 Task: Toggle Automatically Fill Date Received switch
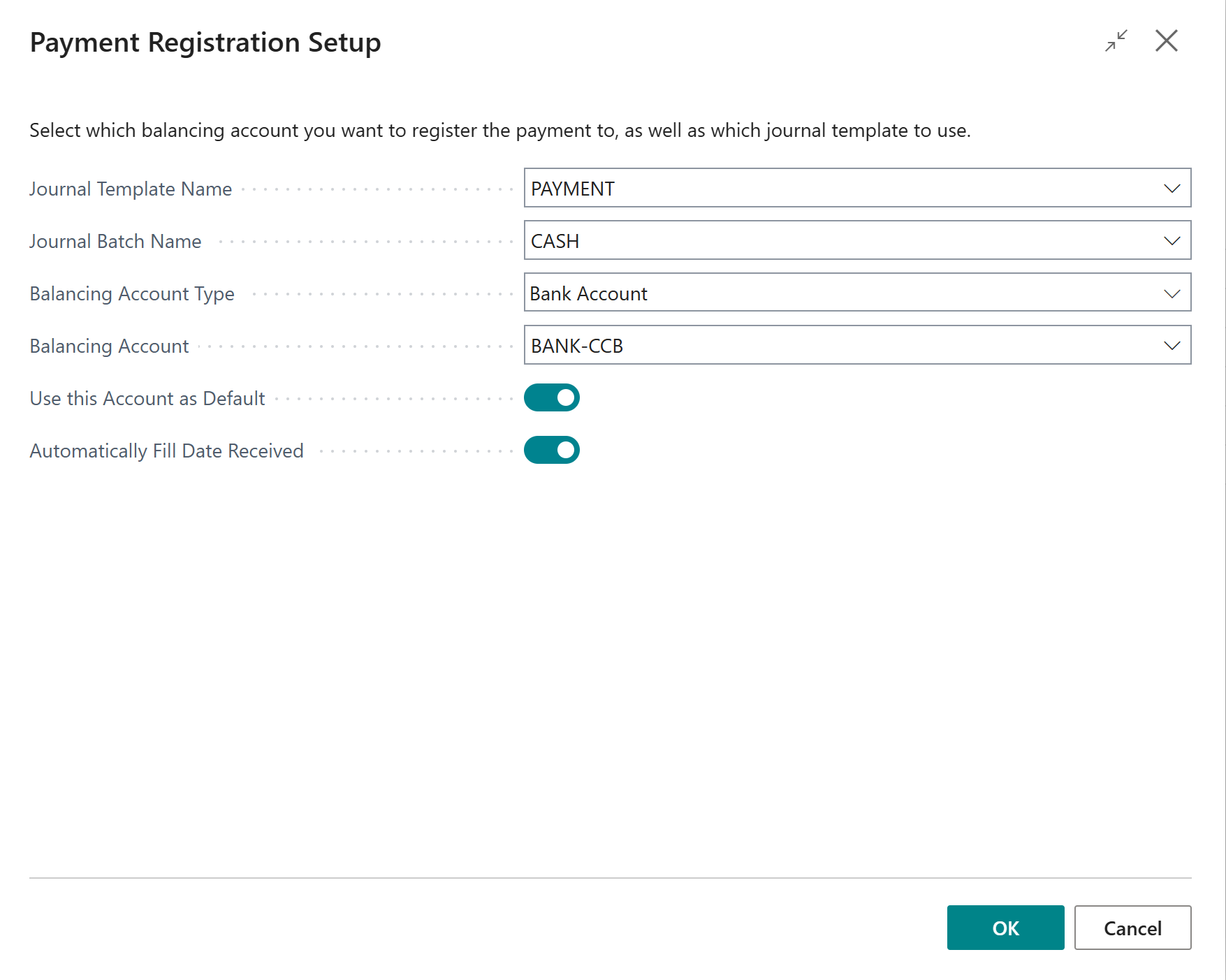pos(552,450)
